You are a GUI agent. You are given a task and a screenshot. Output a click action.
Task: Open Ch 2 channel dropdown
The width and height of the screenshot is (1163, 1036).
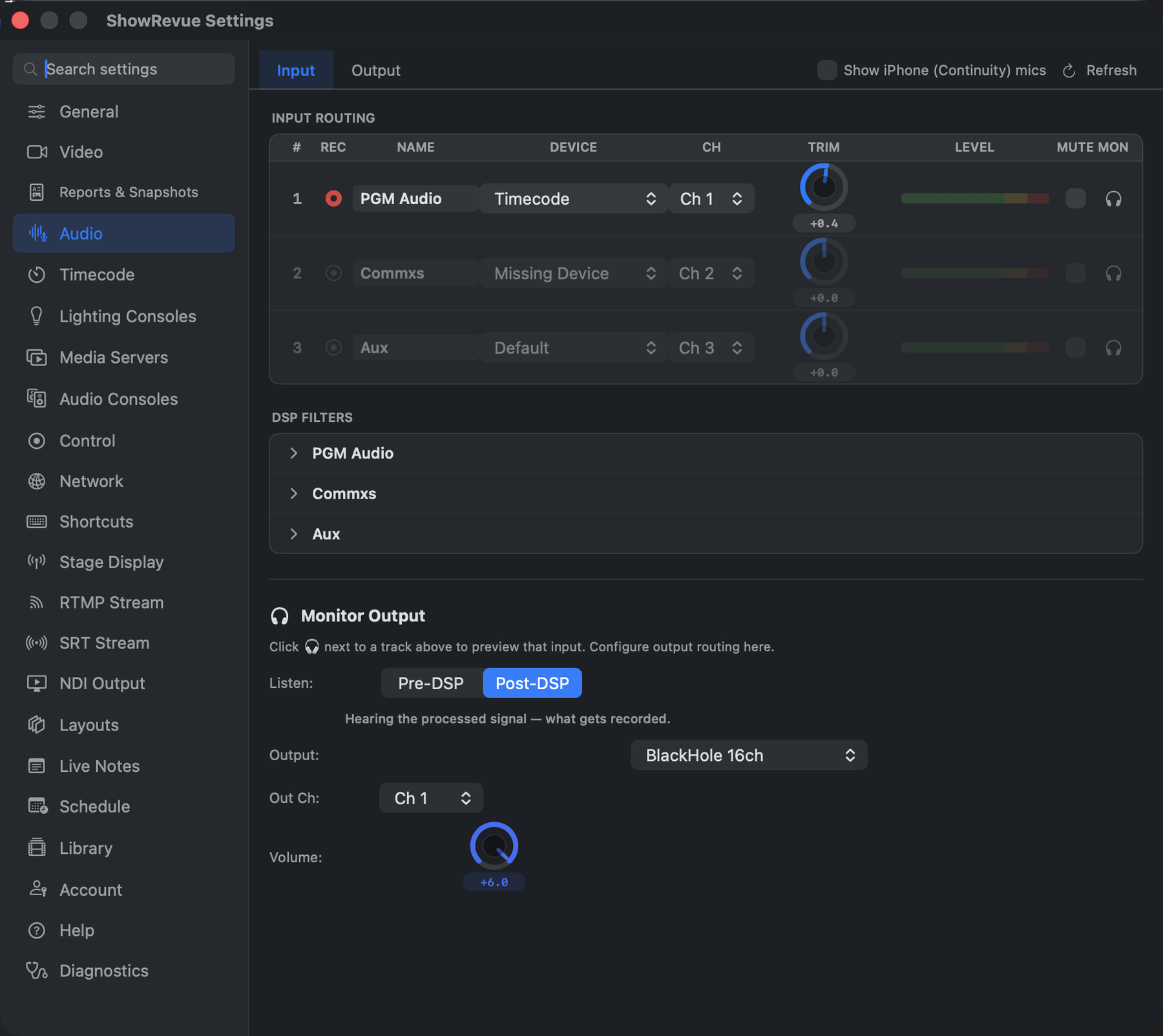(711, 273)
